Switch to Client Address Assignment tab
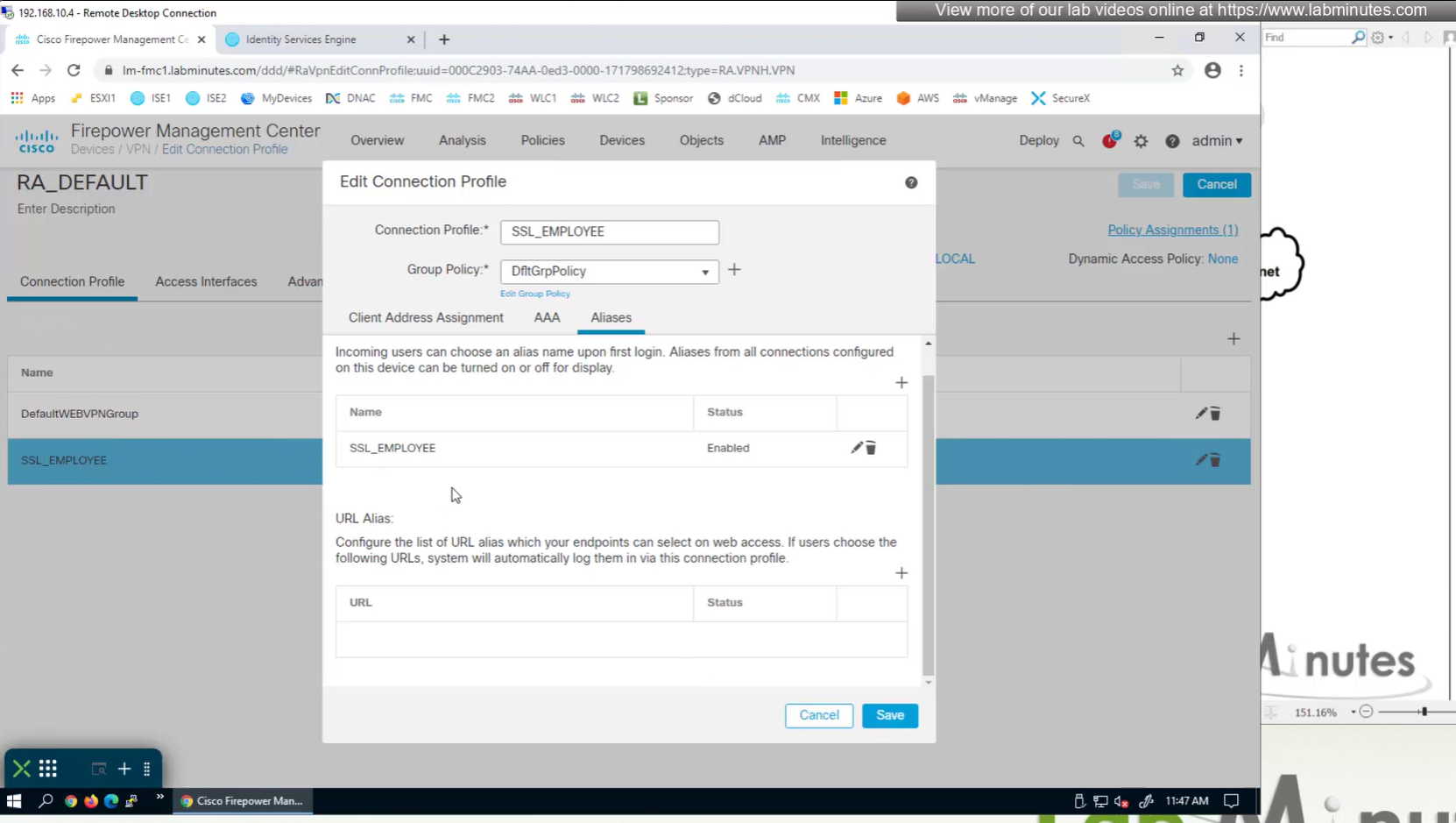This screenshot has height=823, width=1456. 426,317
